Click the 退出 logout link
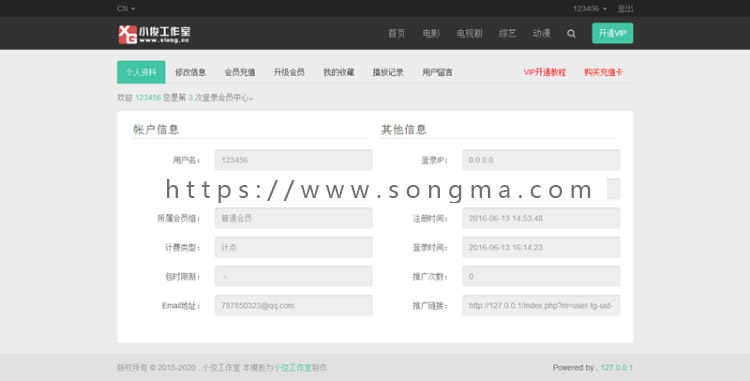The width and height of the screenshot is (750, 381). [x=625, y=9]
